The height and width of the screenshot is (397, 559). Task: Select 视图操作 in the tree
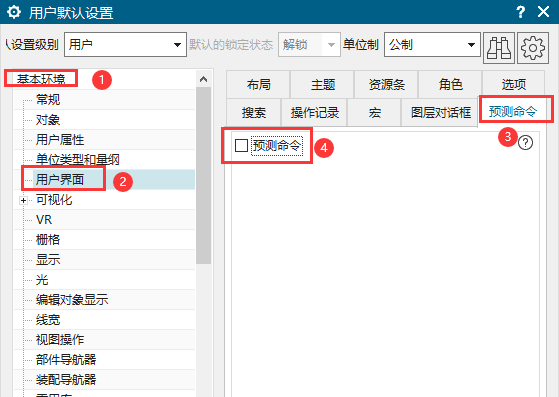(x=60, y=340)
